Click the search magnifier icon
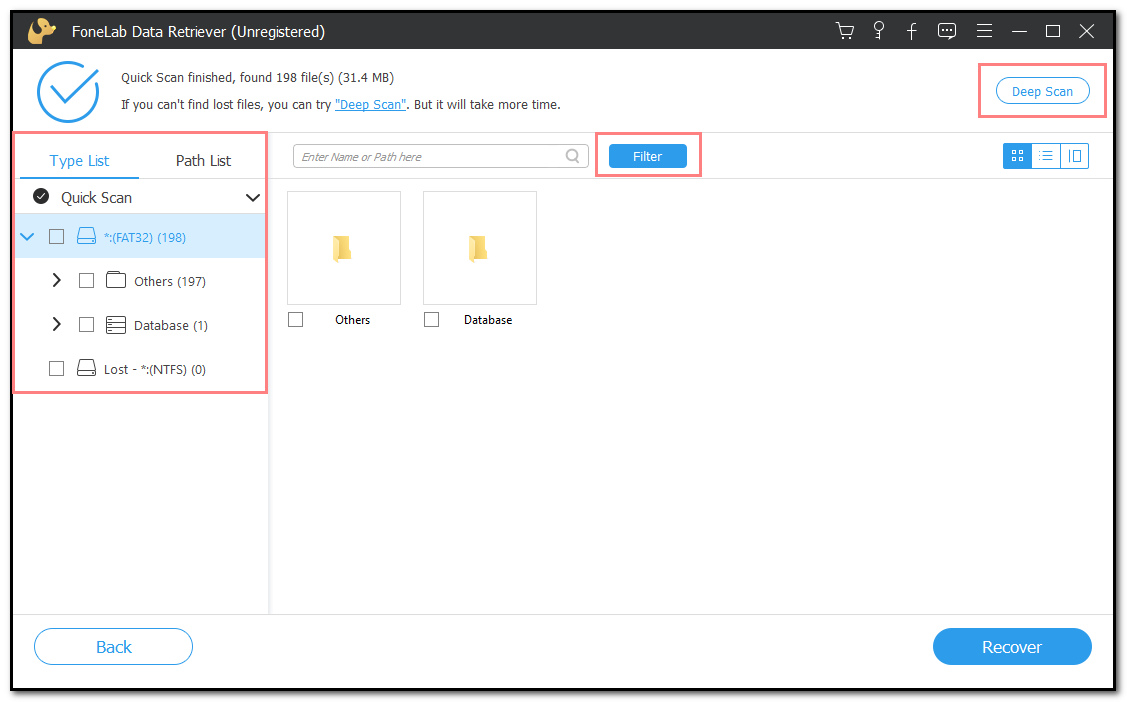This screenshot has width=1127, height=702. [572, 156]
